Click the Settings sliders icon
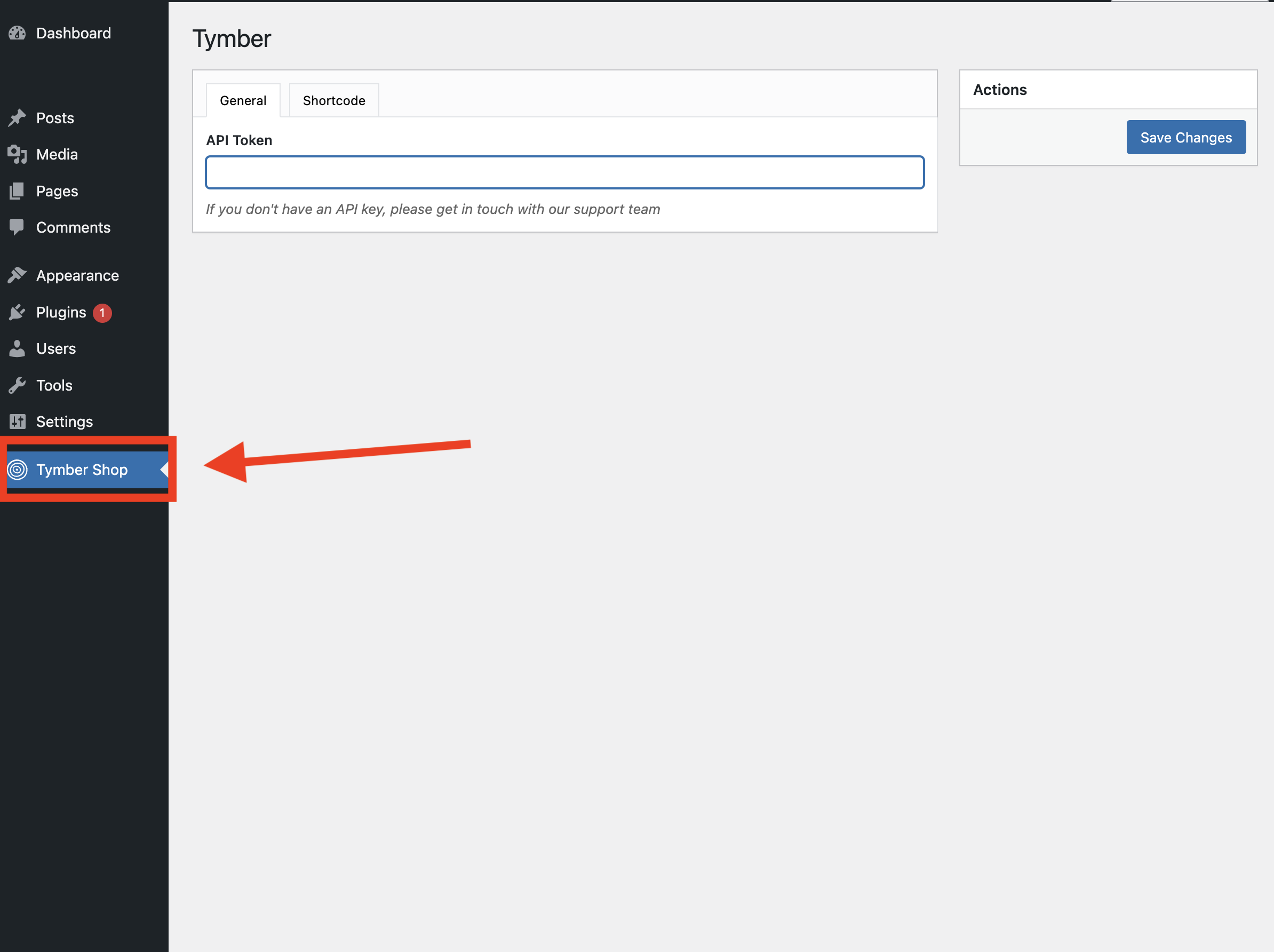This screenshot has width=1274, height=952. coord(17,422)
